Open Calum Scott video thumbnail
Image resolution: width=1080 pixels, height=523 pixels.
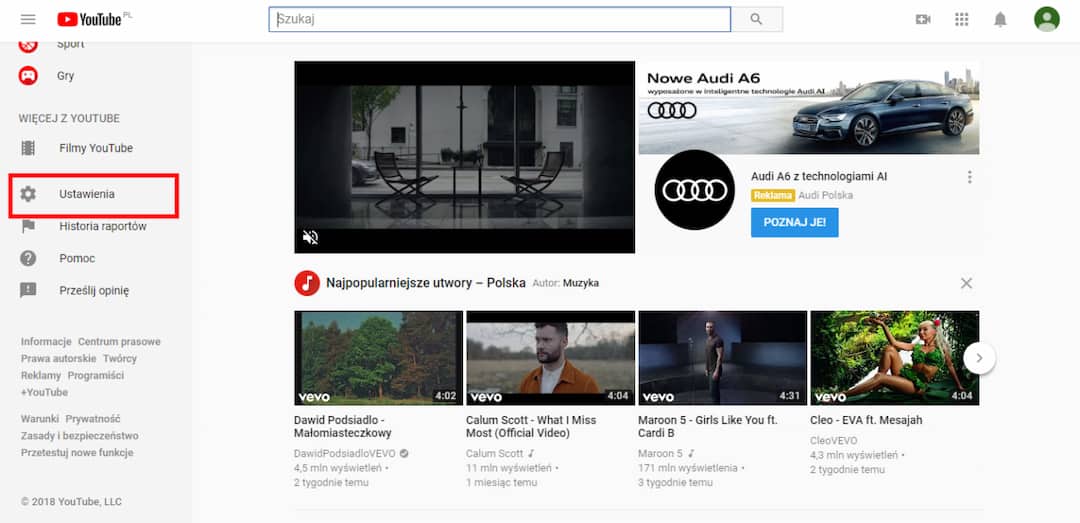(550, 358)
